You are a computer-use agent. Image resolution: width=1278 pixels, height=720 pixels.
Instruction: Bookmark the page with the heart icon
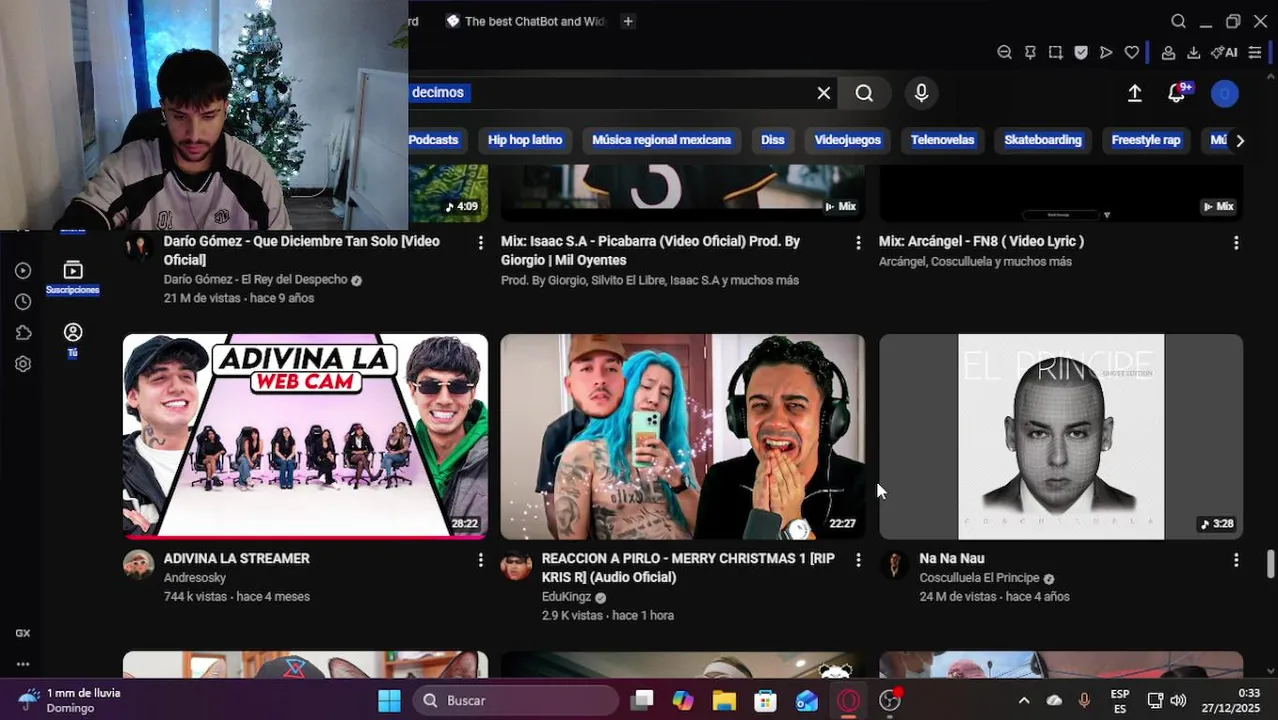tap(1132, 53)
